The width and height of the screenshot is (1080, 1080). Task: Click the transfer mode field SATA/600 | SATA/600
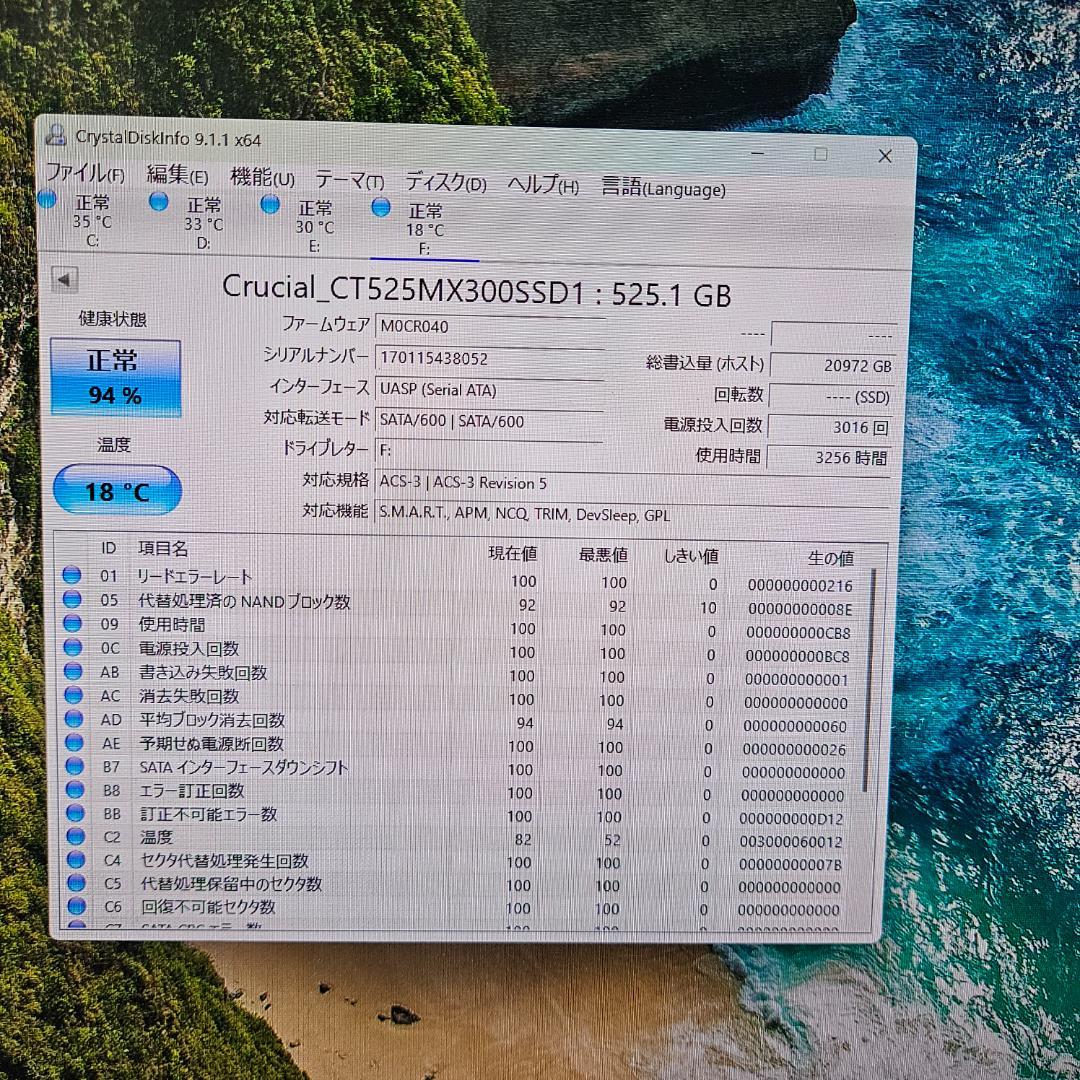(489, 421)
